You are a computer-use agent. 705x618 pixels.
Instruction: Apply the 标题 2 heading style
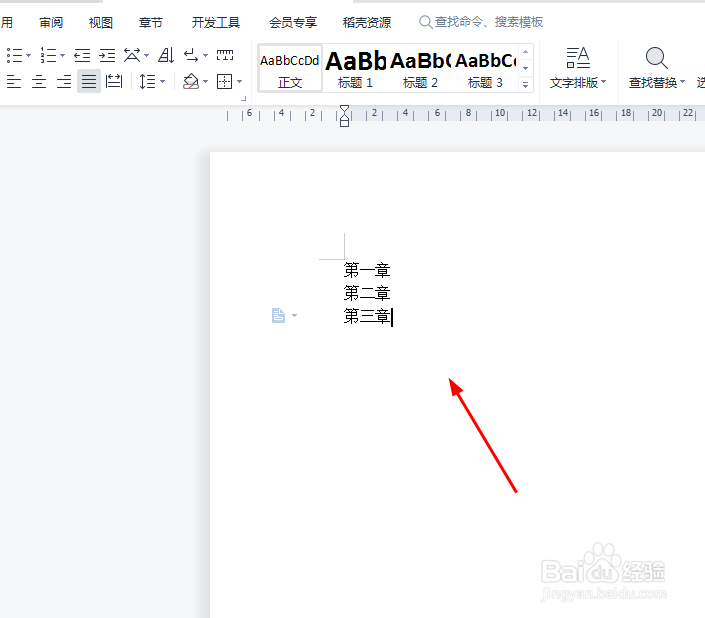(420, 69)
